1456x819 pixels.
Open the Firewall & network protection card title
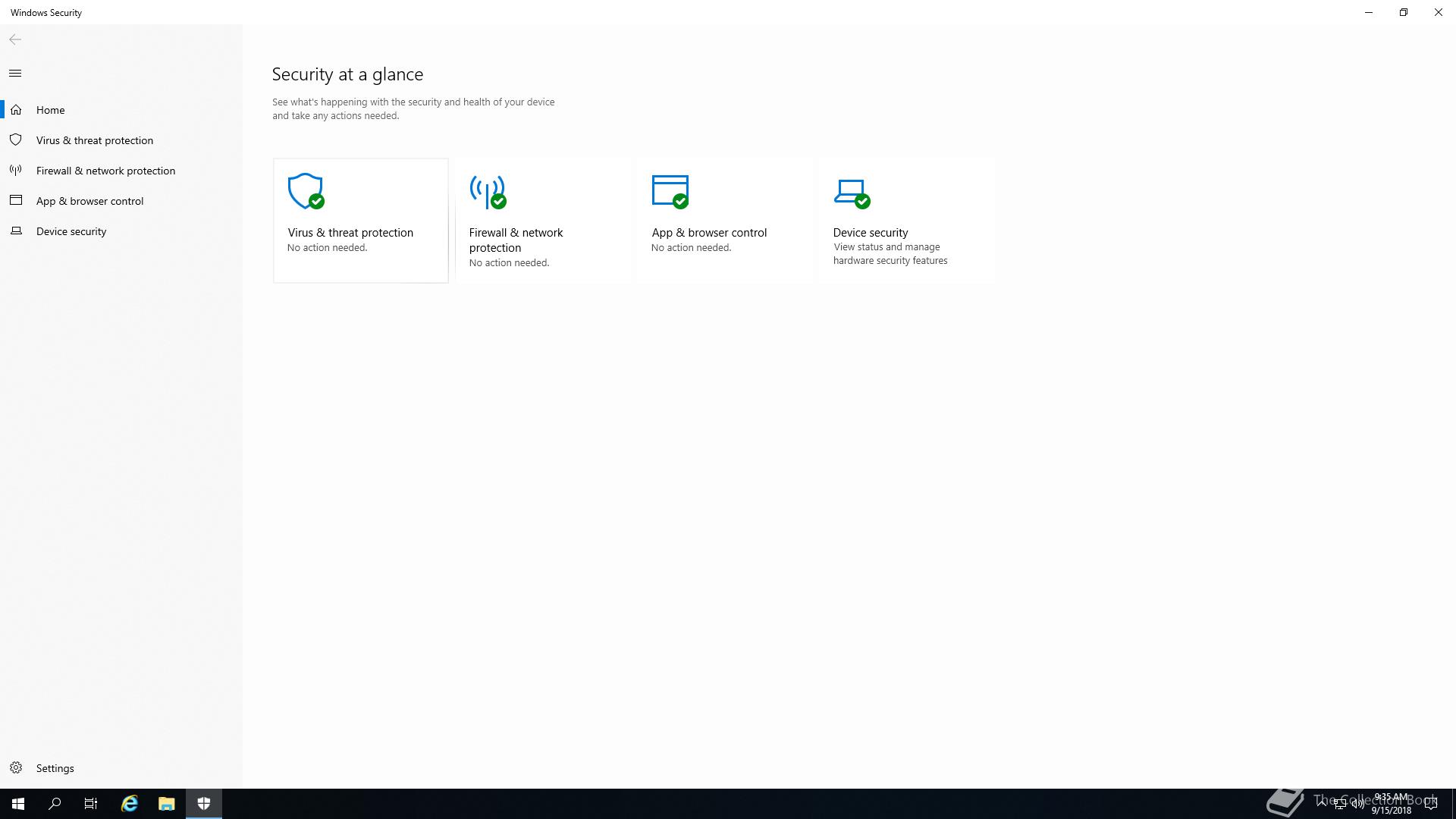(516, 240)
